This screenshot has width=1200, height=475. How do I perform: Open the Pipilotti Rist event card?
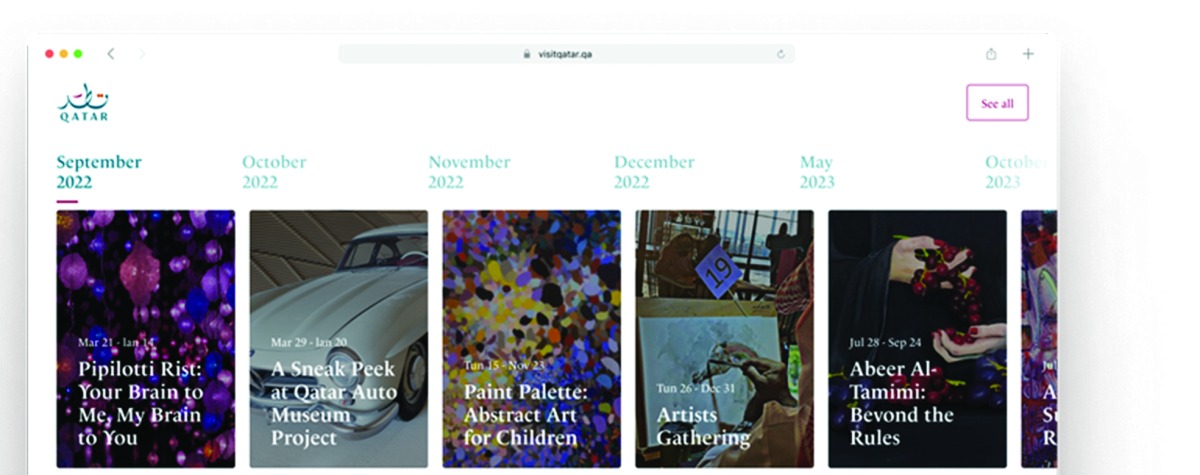[146, 338]
